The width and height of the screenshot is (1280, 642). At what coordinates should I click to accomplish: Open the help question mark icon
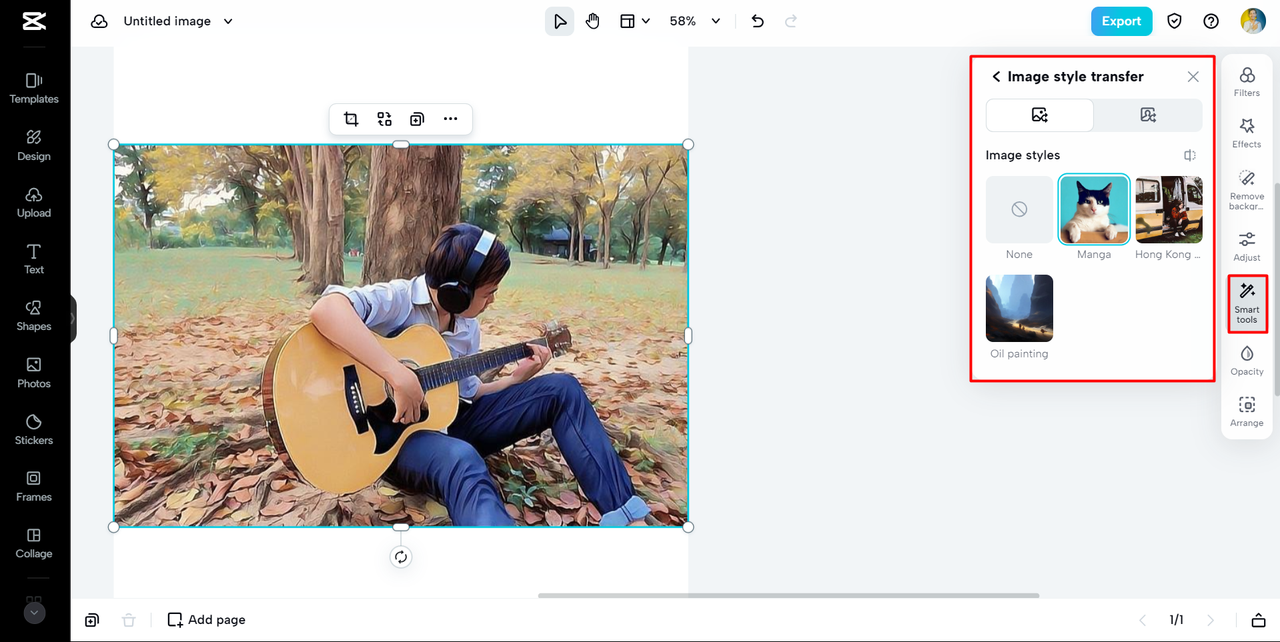coord(1211,21)
